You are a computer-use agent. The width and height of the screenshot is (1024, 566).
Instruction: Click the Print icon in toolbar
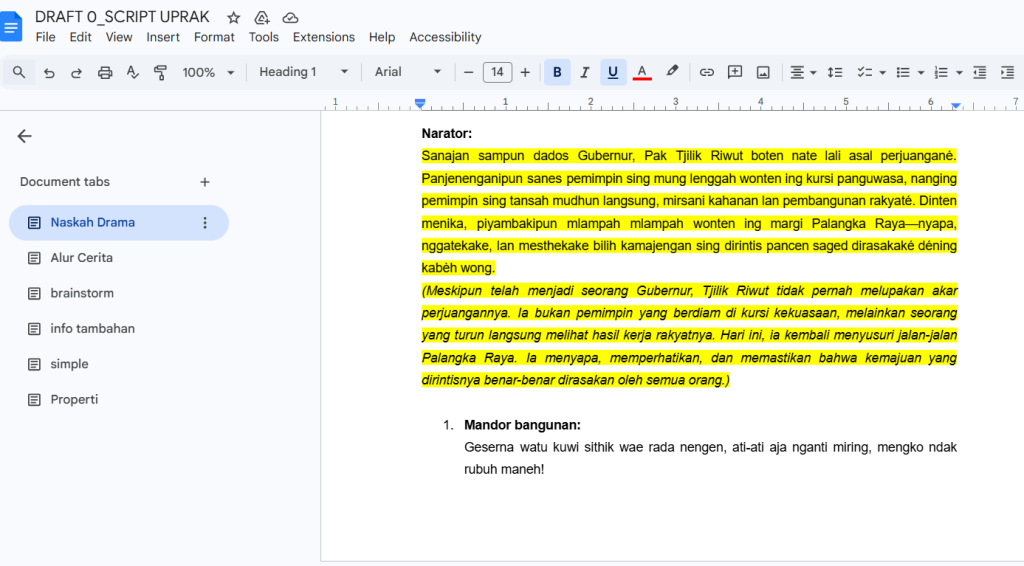105,72
